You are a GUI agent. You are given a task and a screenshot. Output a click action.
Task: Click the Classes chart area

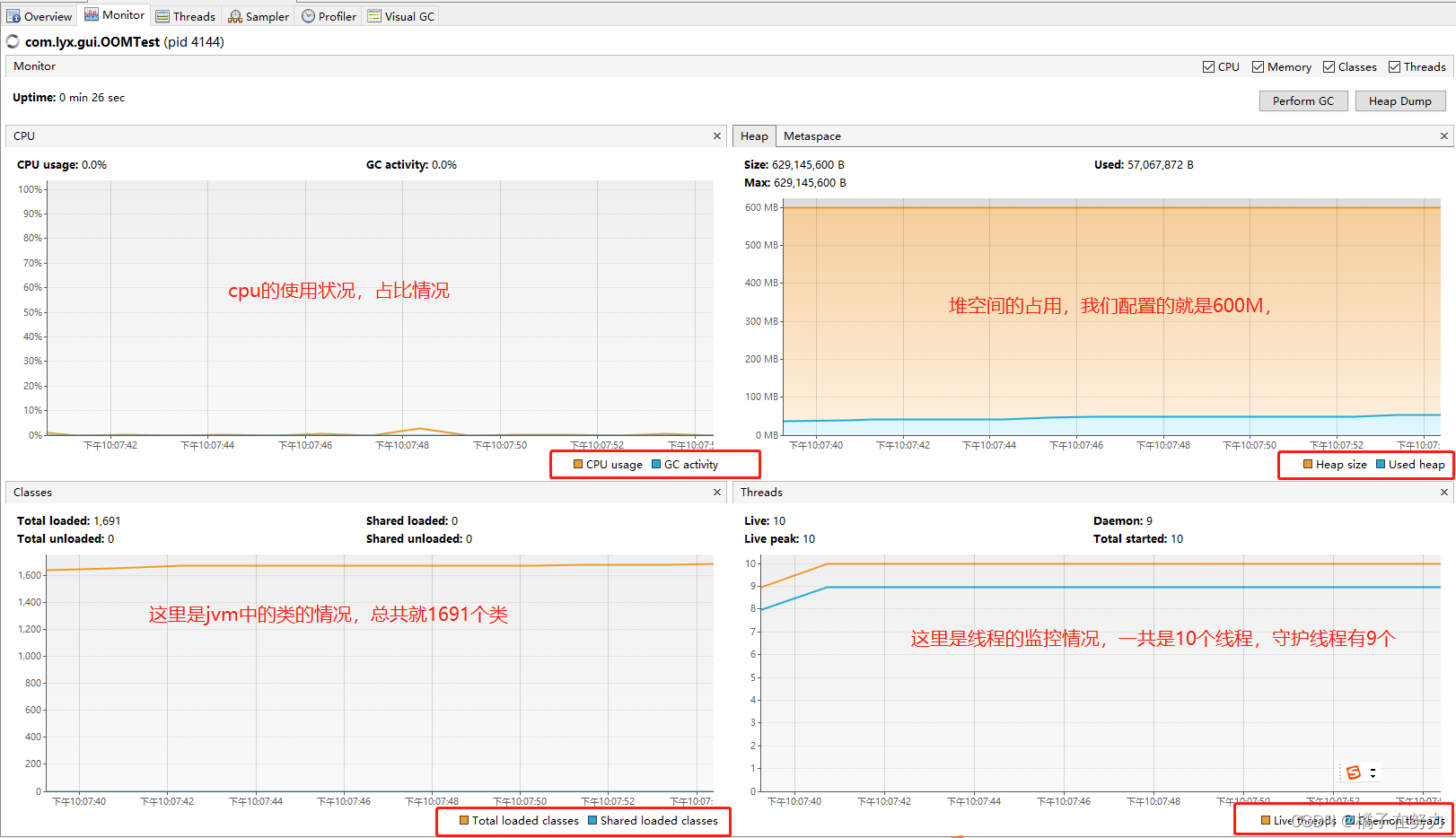tap(378, 673)
